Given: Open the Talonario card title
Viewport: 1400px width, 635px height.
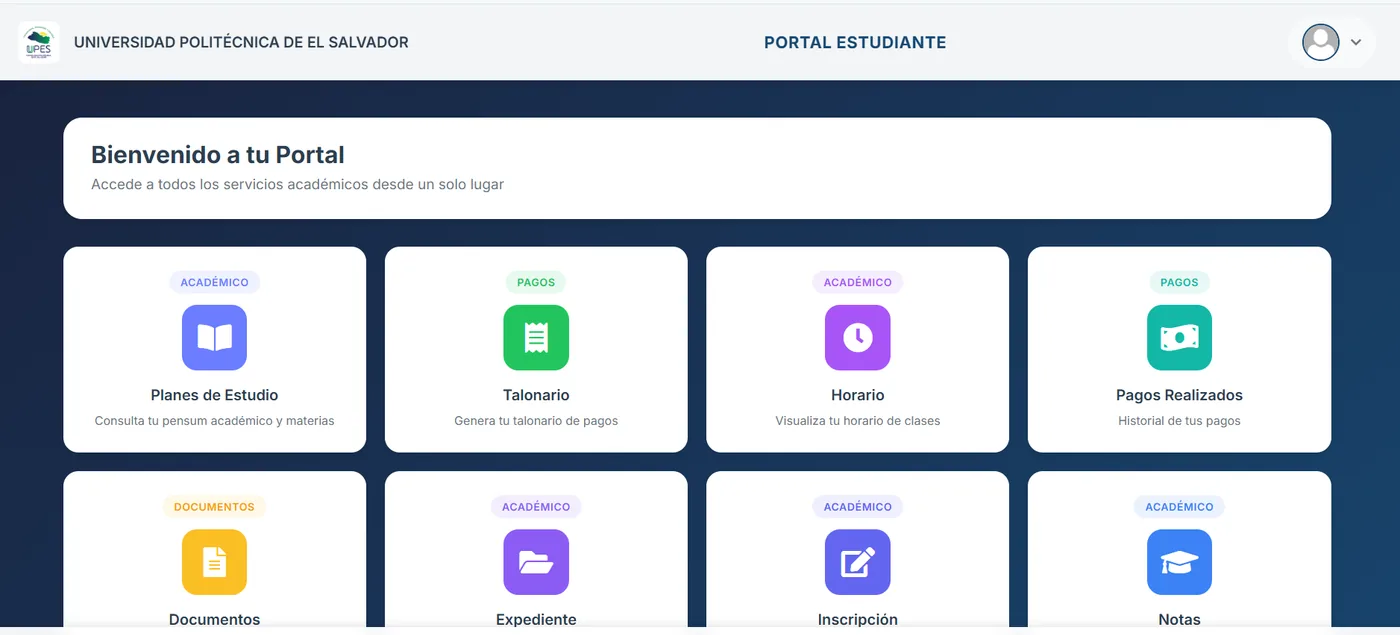Looking at the screenshot, I should (536, 395).
